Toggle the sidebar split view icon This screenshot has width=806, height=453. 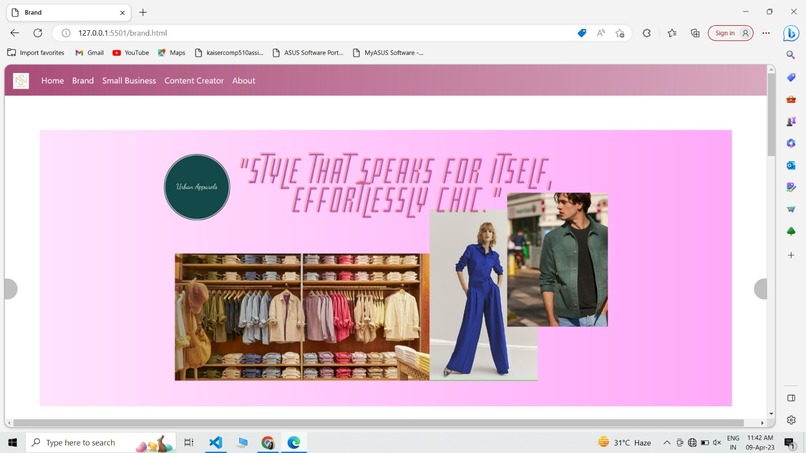click(x=791, y=398)
